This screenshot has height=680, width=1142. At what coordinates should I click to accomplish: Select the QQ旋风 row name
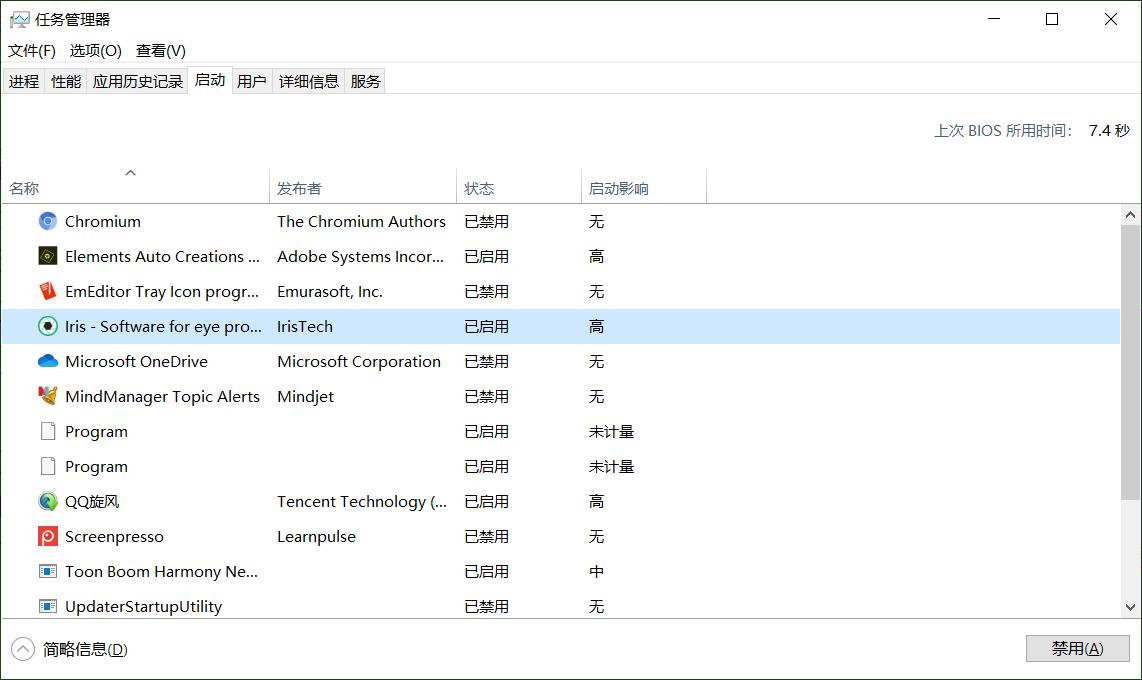(92, 502)
